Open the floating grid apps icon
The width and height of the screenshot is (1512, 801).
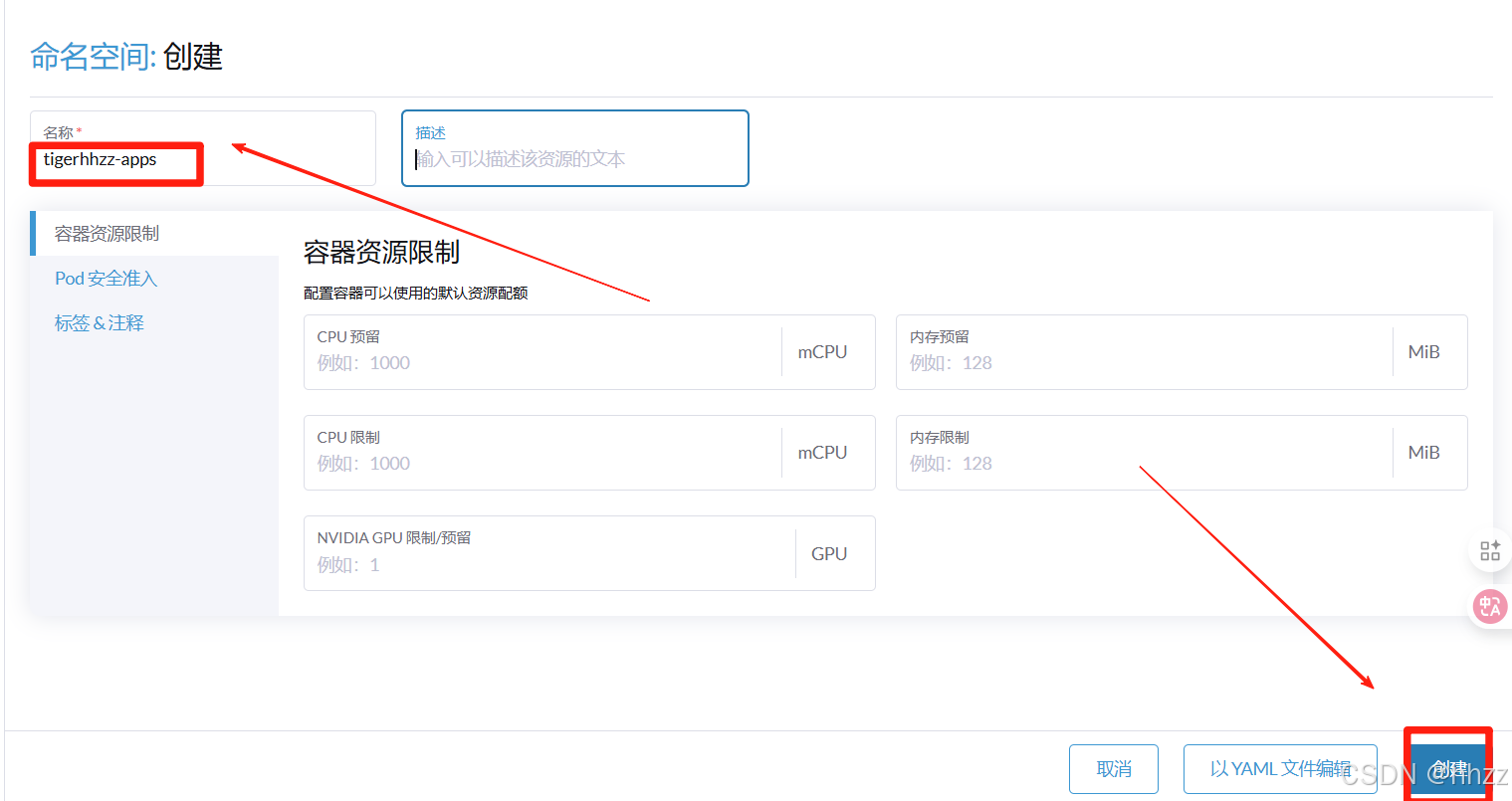coord(1490,551)
